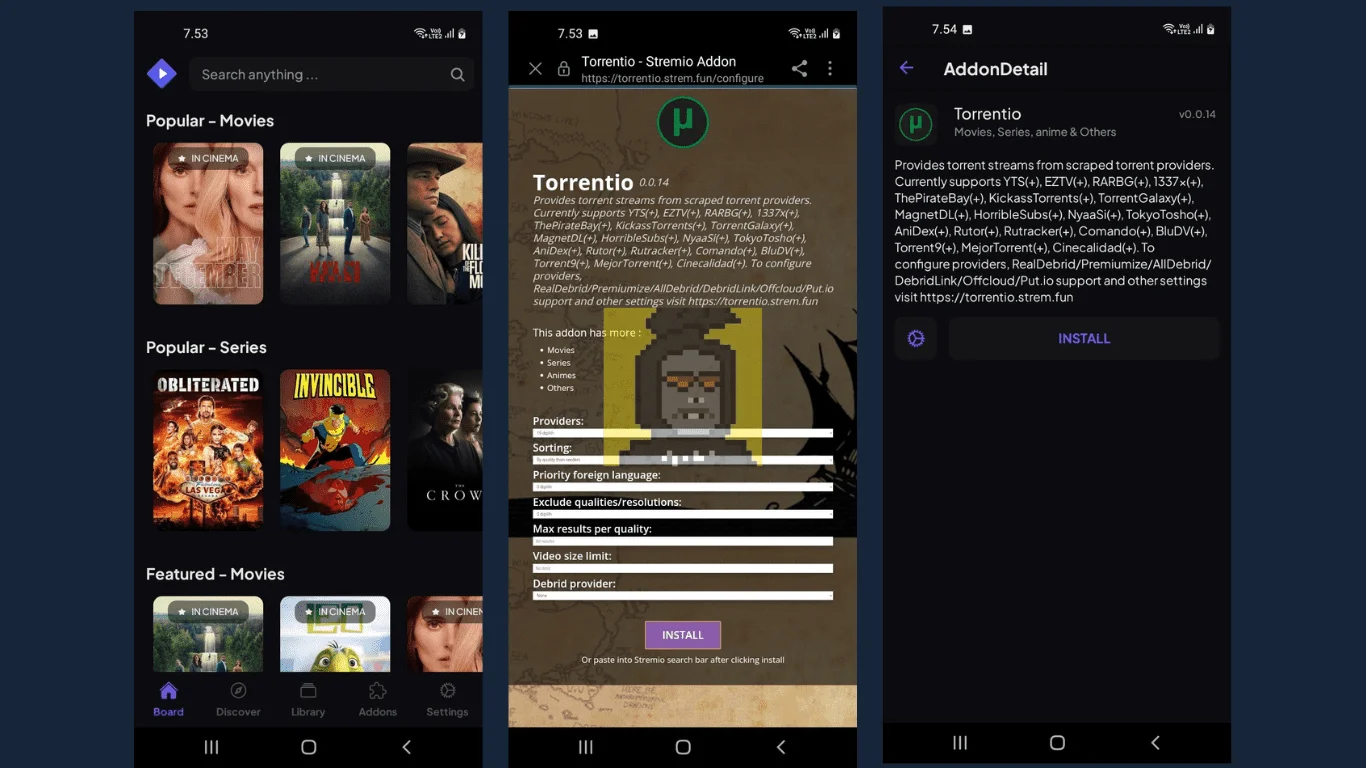Focus the "Search anything ..." field
The width and height of the screenshot is (1366, 768).
[331, 74]
